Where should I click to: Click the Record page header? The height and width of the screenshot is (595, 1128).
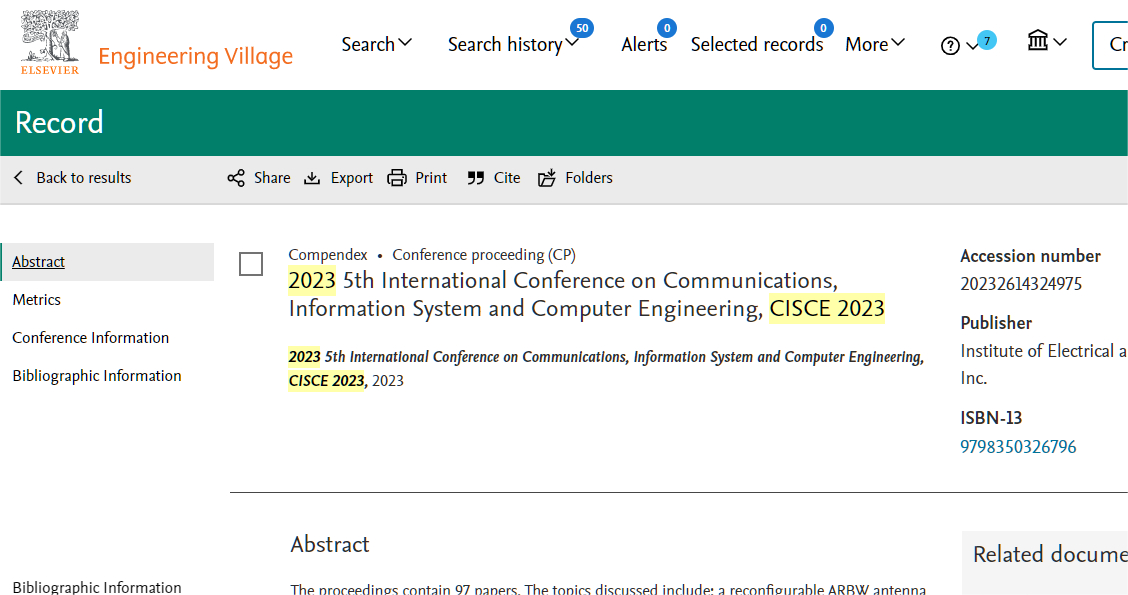point(59,123)
